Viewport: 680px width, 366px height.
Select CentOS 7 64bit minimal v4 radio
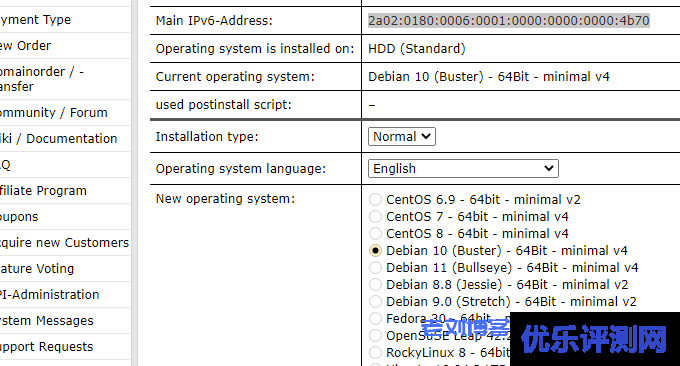375,216
